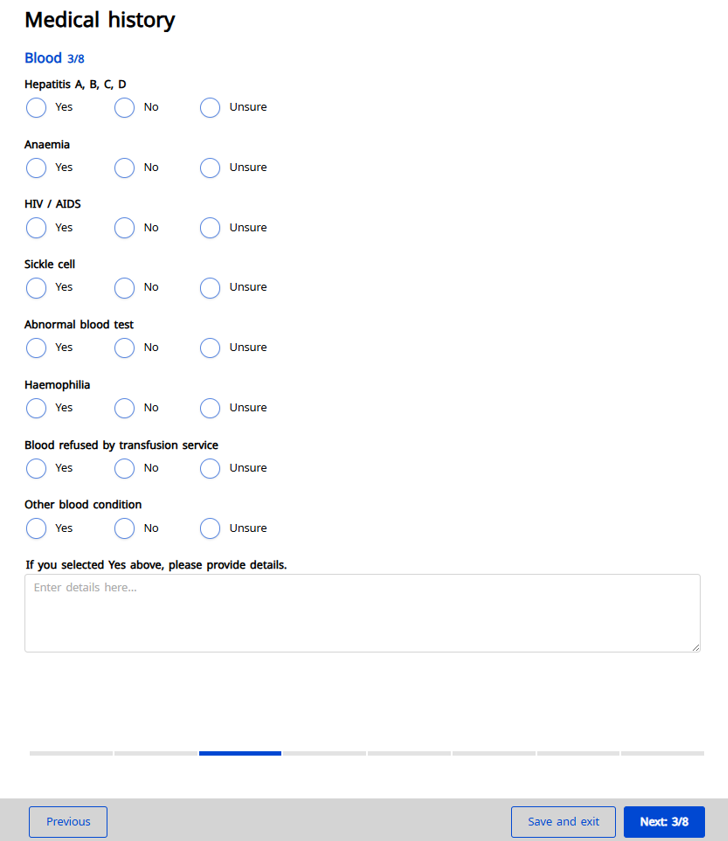Screen dimensions: 728x841
Task: Mark Unsure for Haemophilia
Action: pyautogui.click(x=210, y=408)
